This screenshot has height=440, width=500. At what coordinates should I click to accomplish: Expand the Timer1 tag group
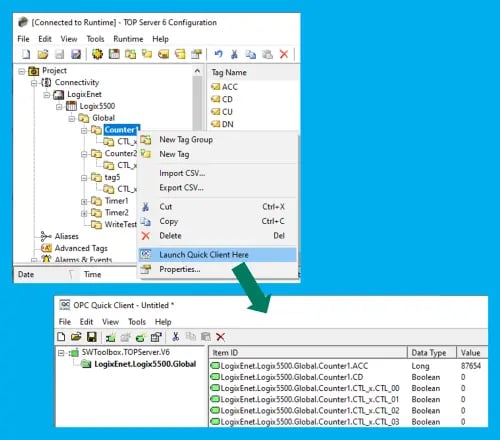click(84, 201)
